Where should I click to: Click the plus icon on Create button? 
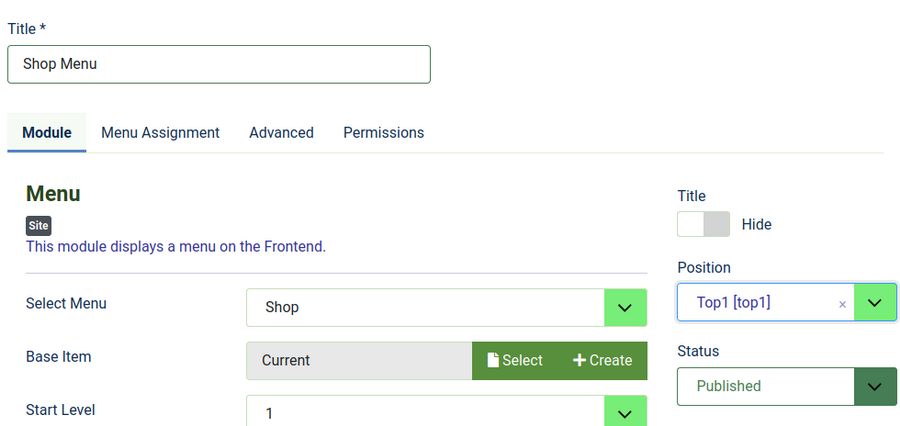click(579, 360)
